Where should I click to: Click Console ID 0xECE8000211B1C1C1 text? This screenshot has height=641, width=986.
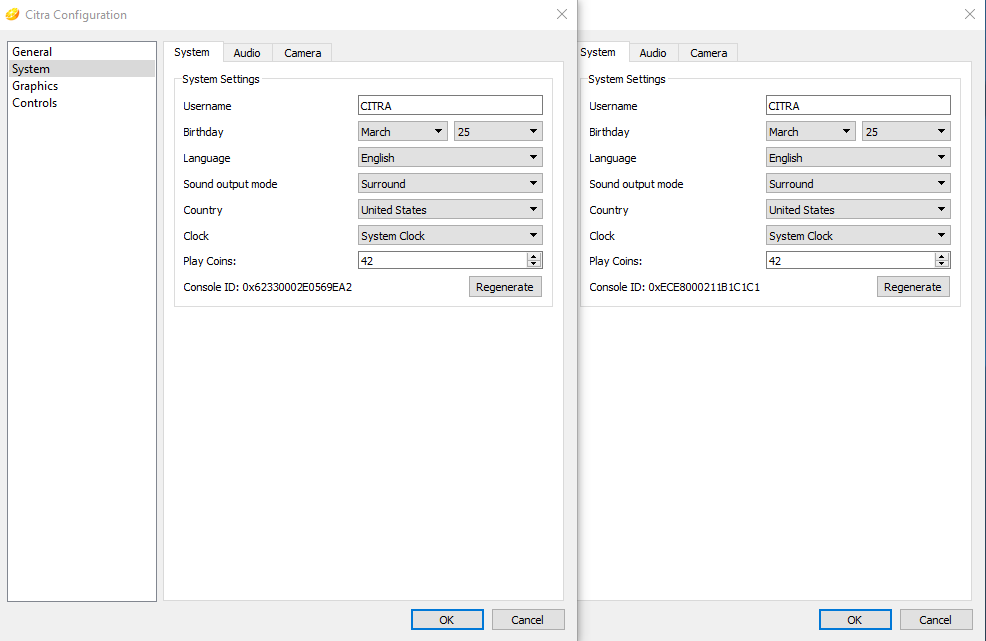point(674,287)
